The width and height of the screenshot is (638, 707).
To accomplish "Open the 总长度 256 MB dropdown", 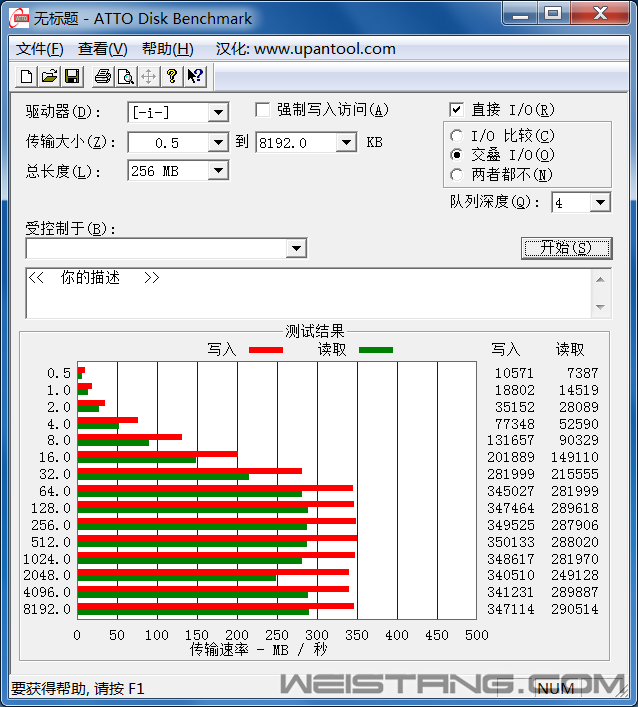I will 219,171.
